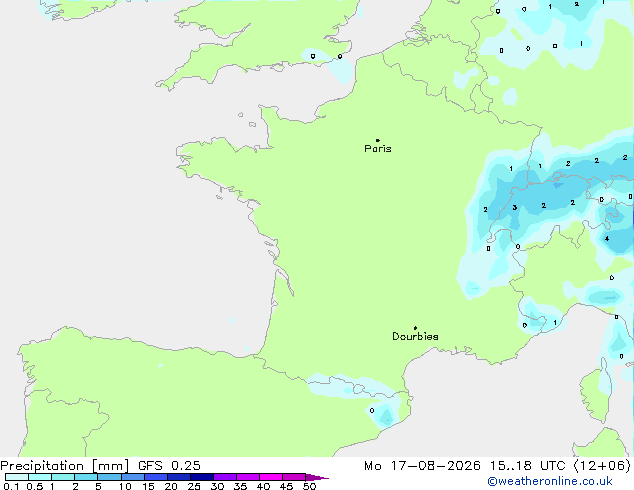Pick the magenta 40 mm legend swatch
The width and height of the screenshot is (634, 490).
[271, 477]
